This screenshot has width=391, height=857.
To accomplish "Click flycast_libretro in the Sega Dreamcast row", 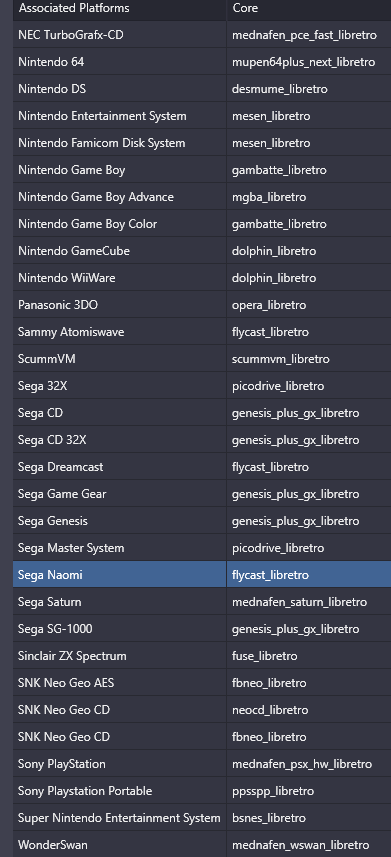I will click(309, 467).
